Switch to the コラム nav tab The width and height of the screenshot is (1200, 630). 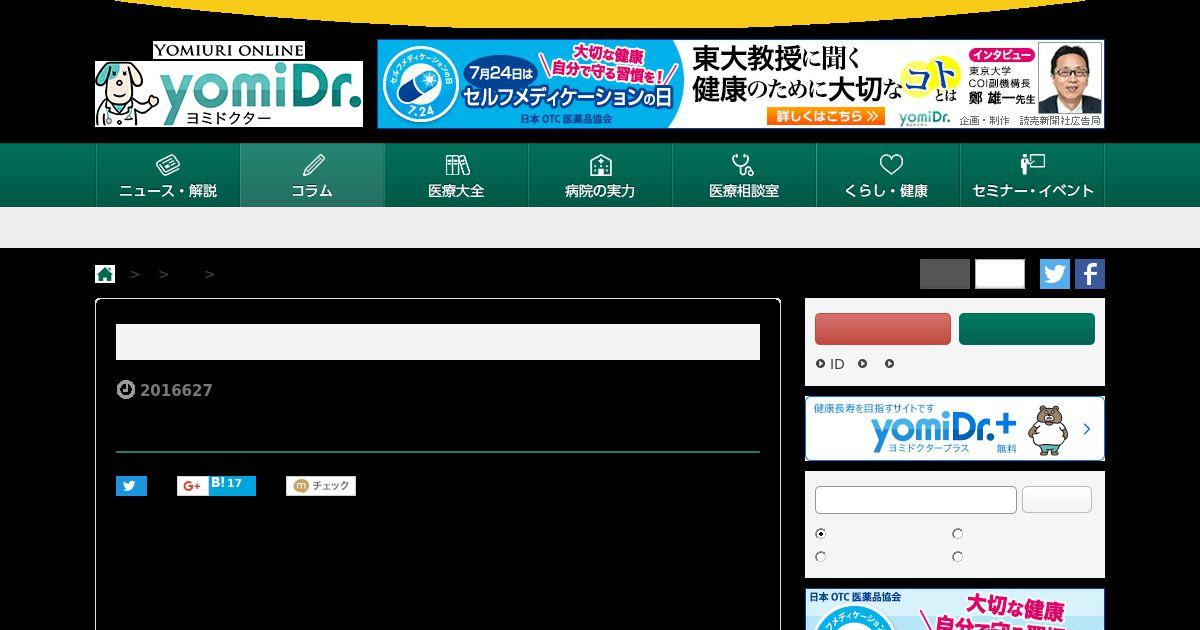312,175
